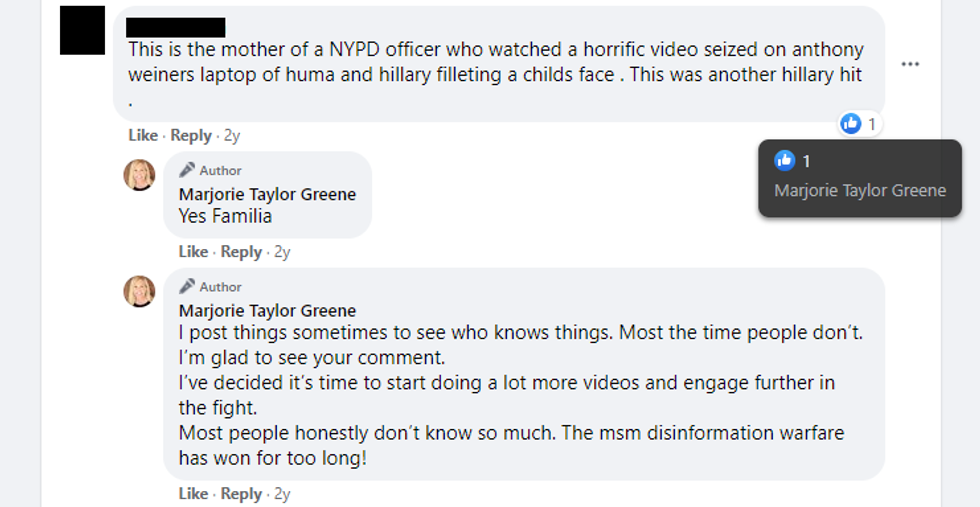Like the "I post things sometimes" reply
Screen dimensions: 980x507
pos(193,494)
